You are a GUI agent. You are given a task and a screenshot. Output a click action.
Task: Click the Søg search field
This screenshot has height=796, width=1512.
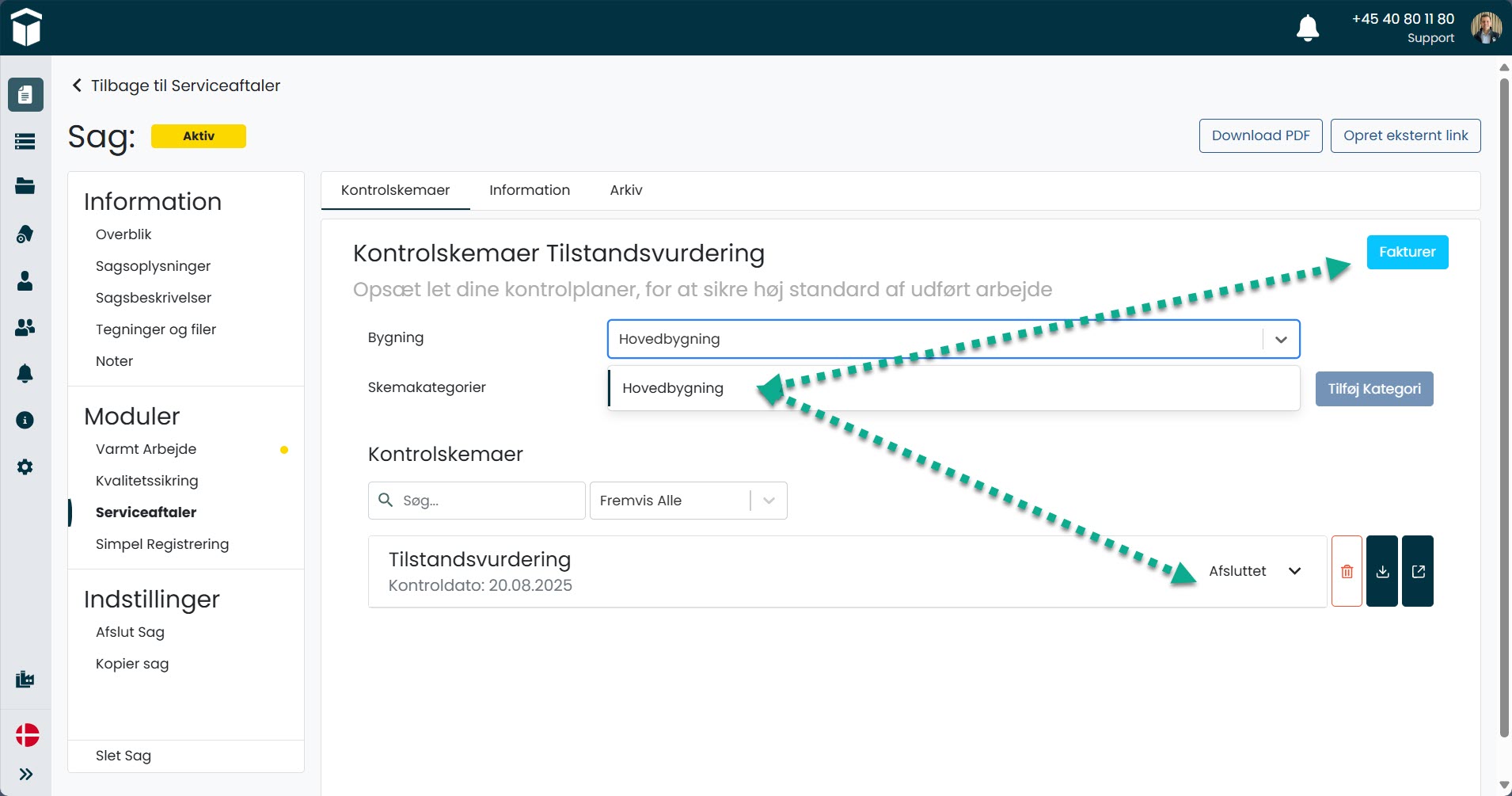click(x=476, y=500)
